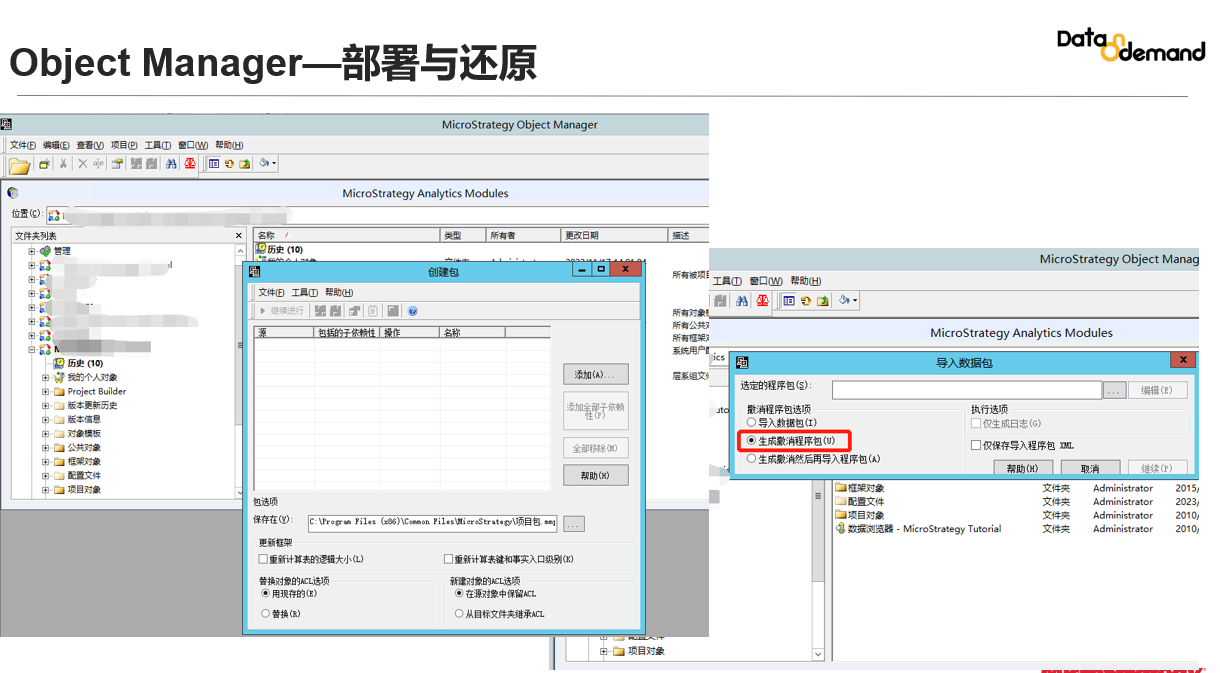Click the binoculars search icon in the left window

[x=171, y=164]
